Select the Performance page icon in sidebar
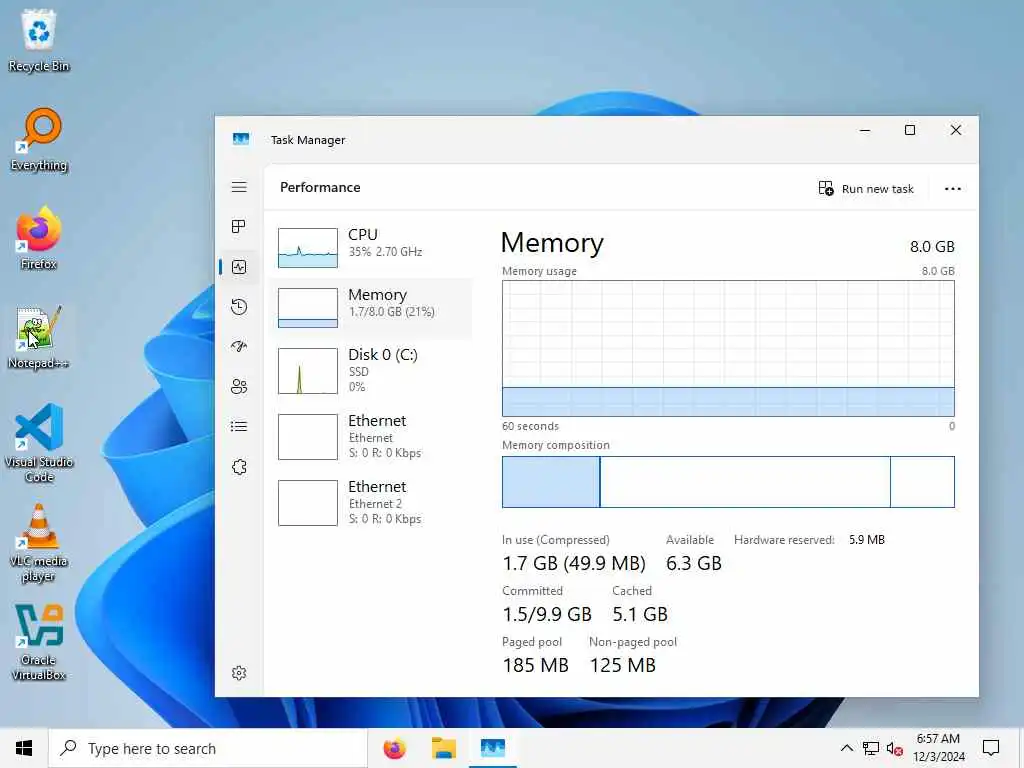Viewport: 1024px width, 768px height. (239, 267)
